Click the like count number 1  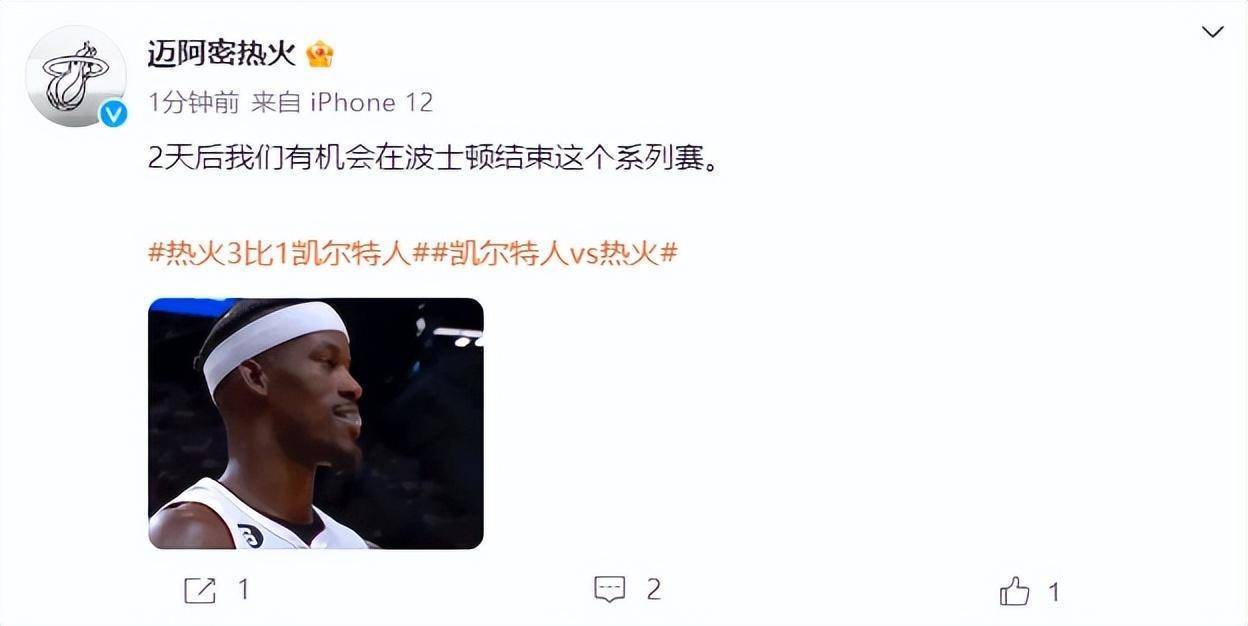coord(1053,592)
